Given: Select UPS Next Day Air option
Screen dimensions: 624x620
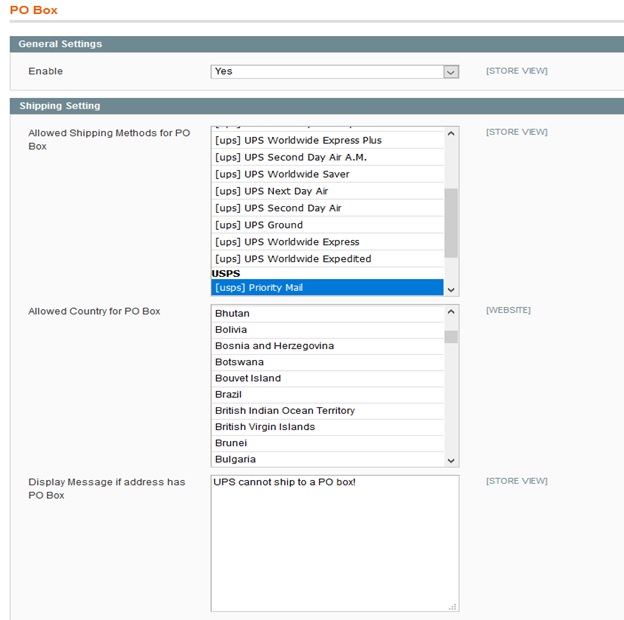Looking at the screenshot, I should coord(328,191).
